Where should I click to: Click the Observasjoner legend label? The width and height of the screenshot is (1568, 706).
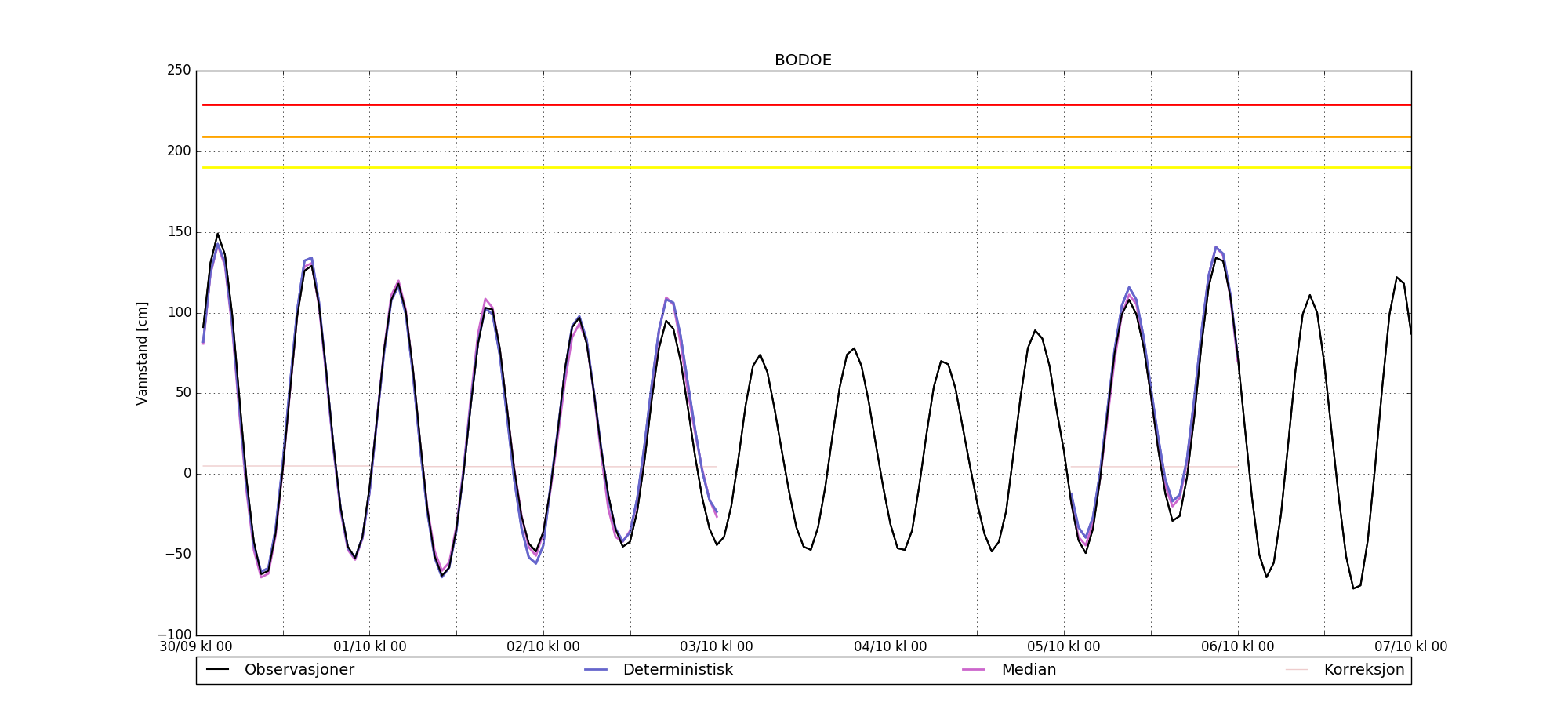[299, 670]
